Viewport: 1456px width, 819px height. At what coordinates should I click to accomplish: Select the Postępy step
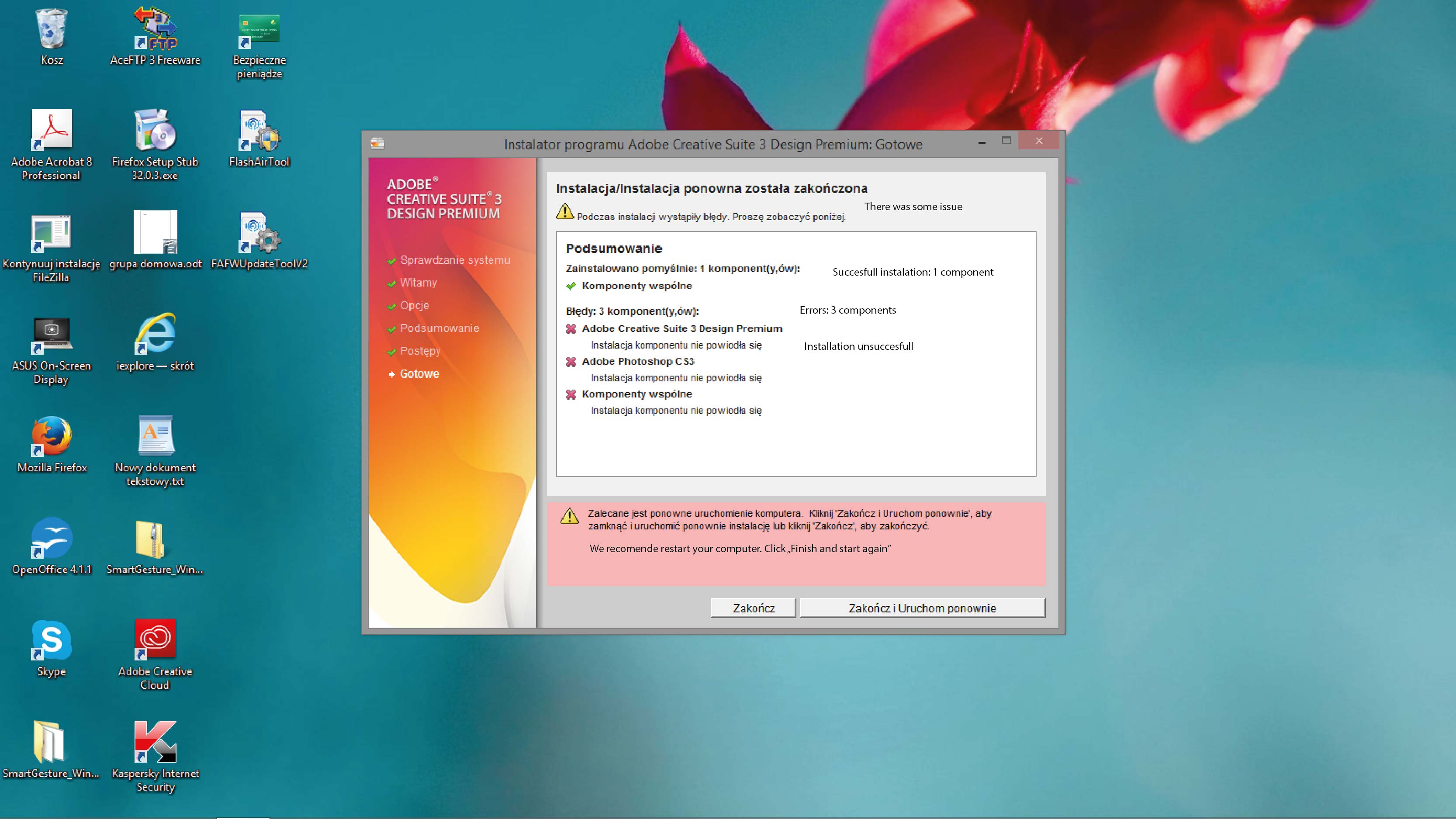[x=420, y=351]
